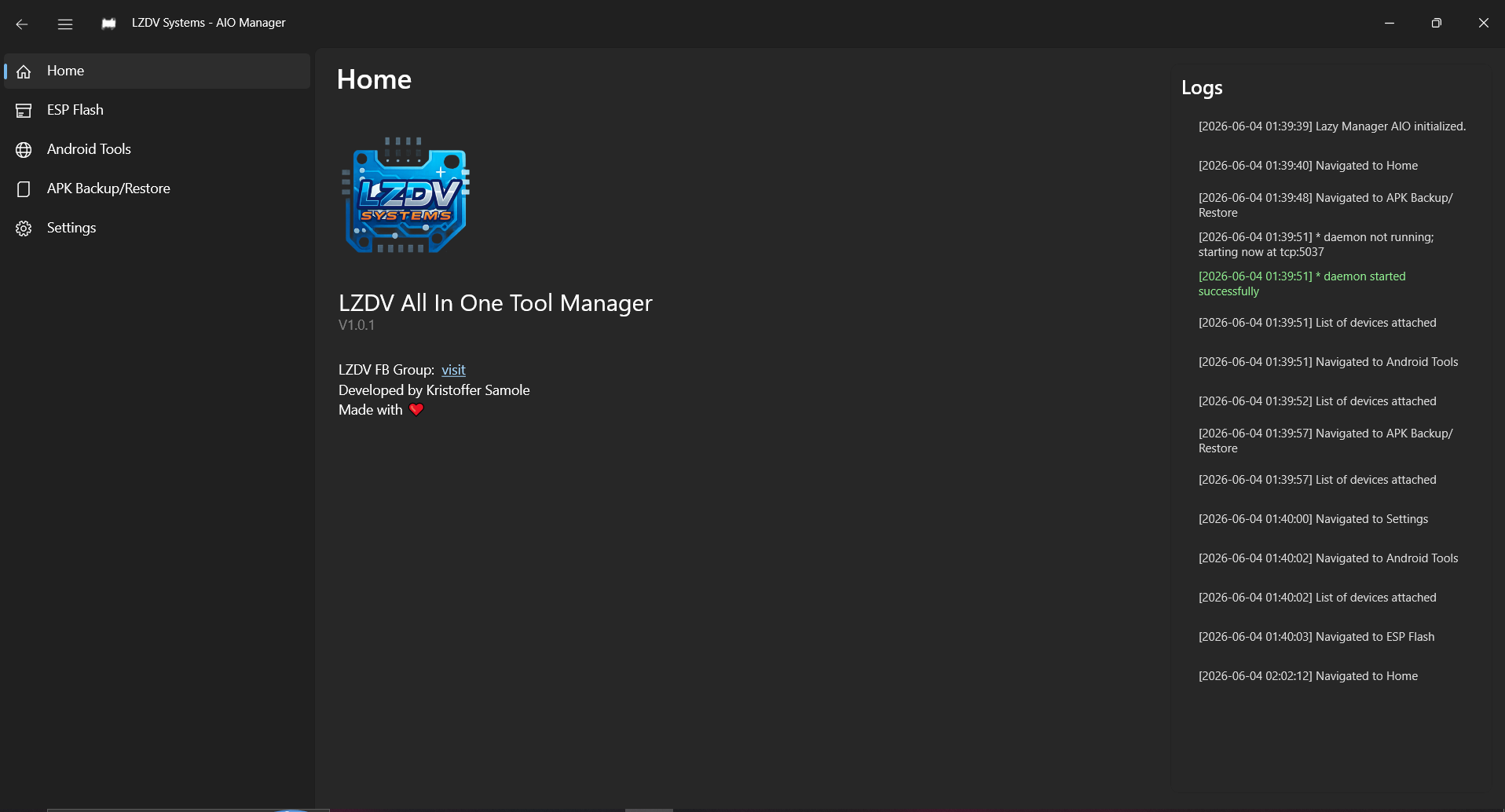Click the APK Backup/Restore phone icon
Screen dimensions: 1505x812
pyautogui.click(x=24, y=189)
